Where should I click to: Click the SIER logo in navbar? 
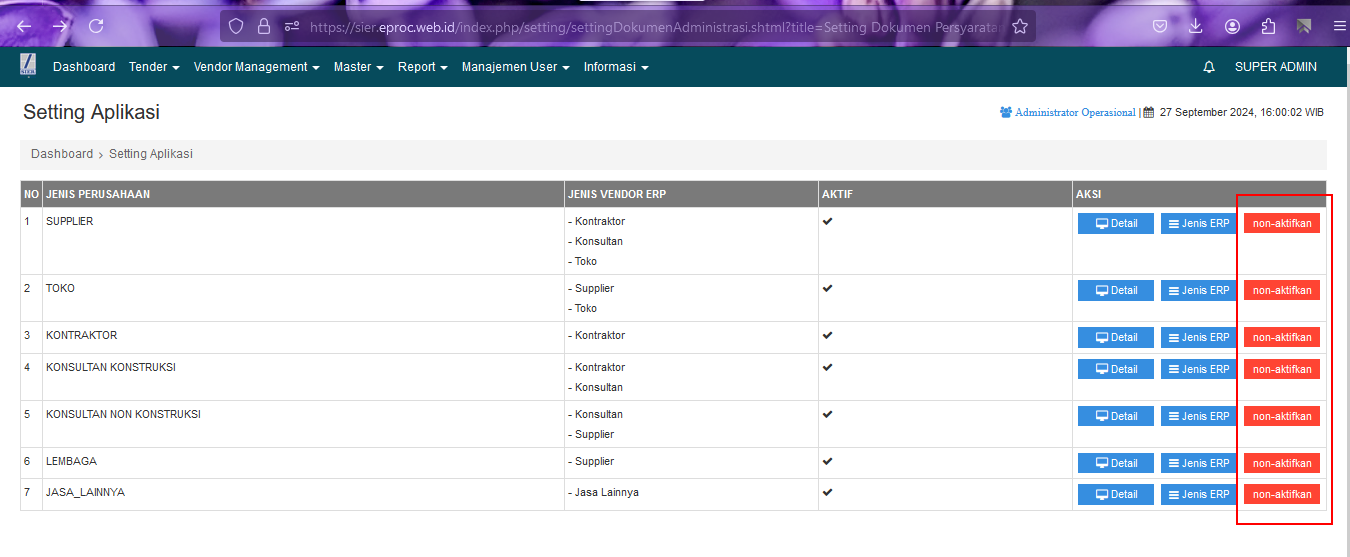pyautogui.click(x=28, y=67)
